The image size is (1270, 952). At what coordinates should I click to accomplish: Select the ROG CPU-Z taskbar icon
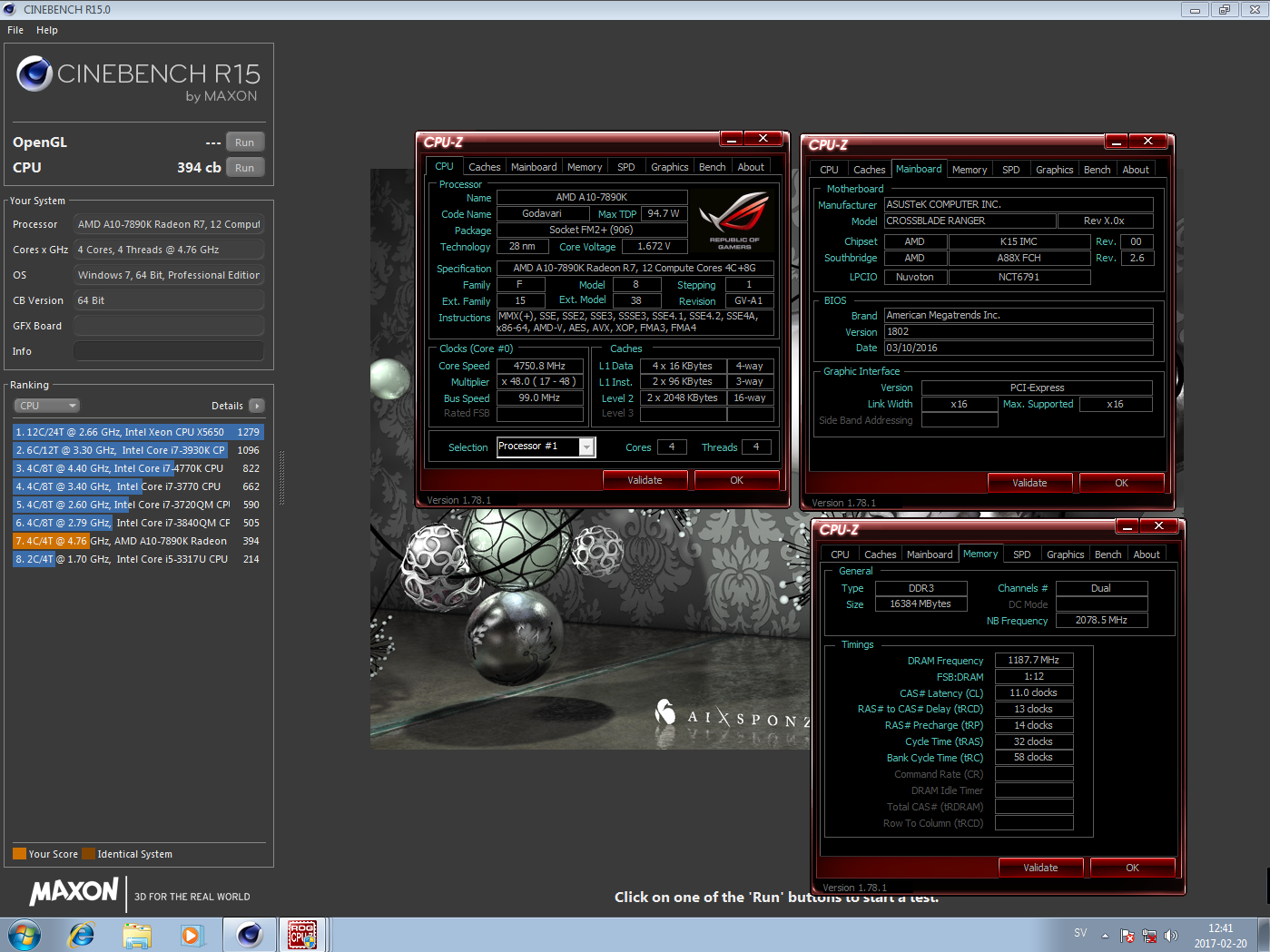[x=302, y=935]
